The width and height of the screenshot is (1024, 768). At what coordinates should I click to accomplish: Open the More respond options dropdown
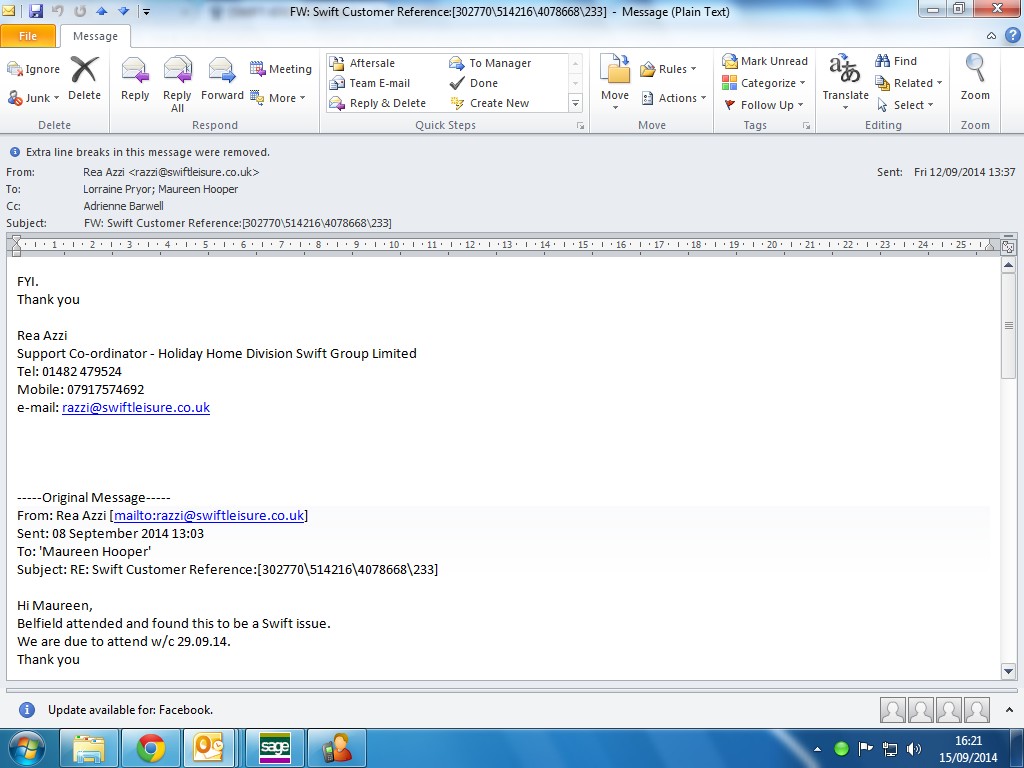pyautogui.click(x=278, y=98)
